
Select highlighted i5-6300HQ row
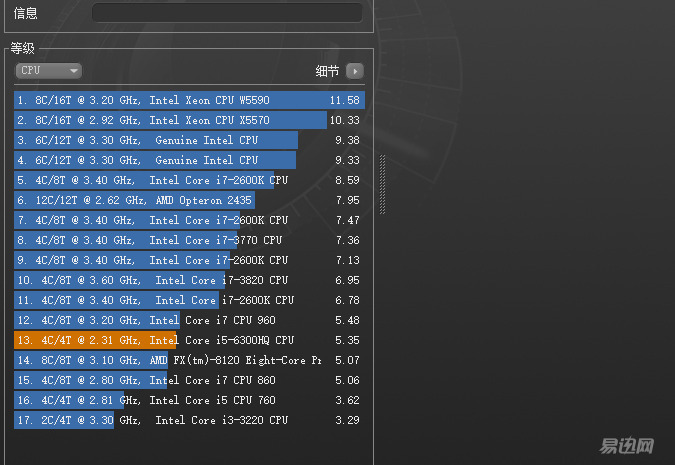189,340
